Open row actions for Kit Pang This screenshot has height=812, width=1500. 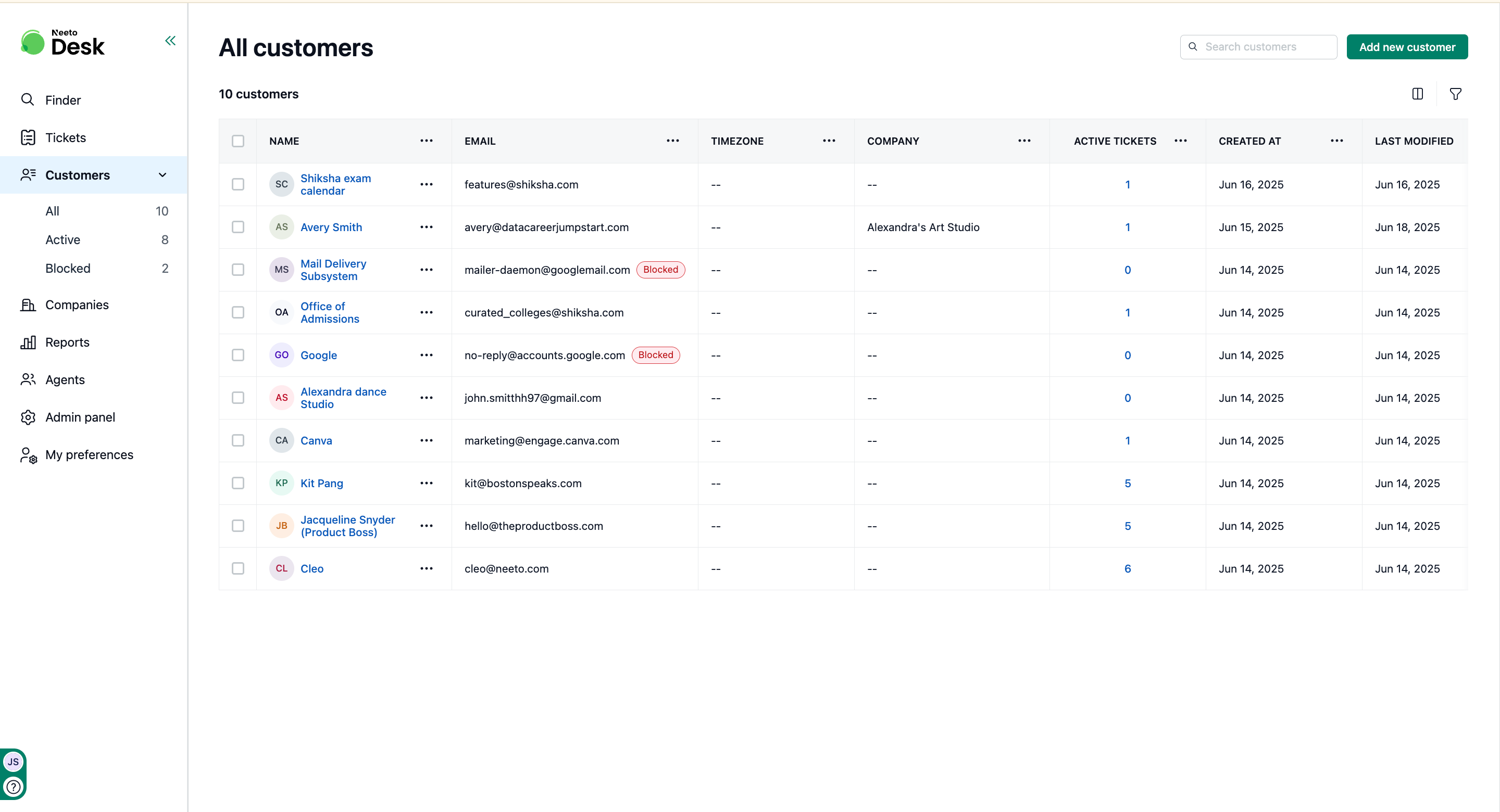pyautogui.click(x=426, y=483)
